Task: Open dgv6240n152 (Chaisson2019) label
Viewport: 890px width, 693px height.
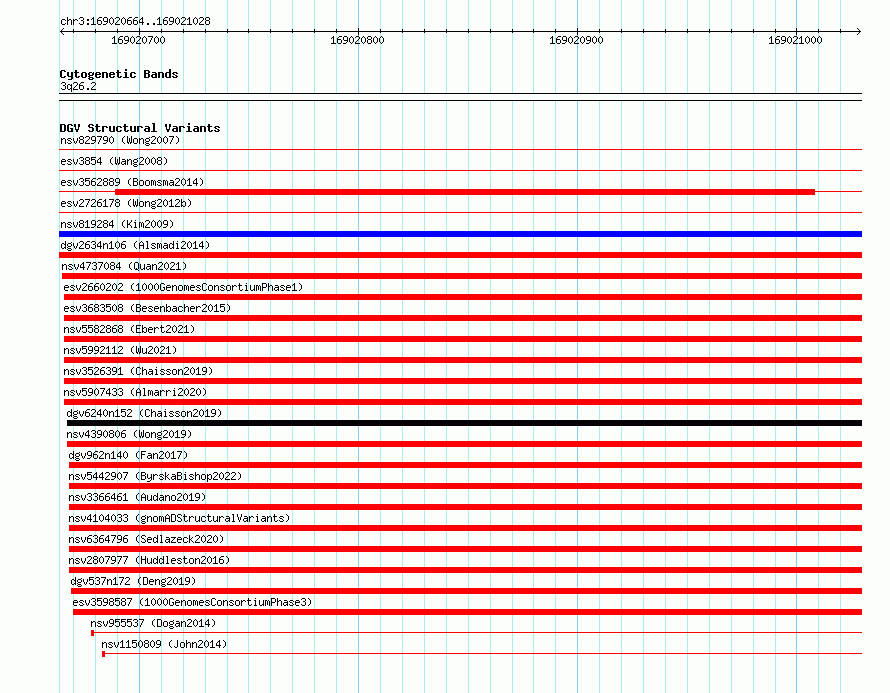Action: coord(144,413)
